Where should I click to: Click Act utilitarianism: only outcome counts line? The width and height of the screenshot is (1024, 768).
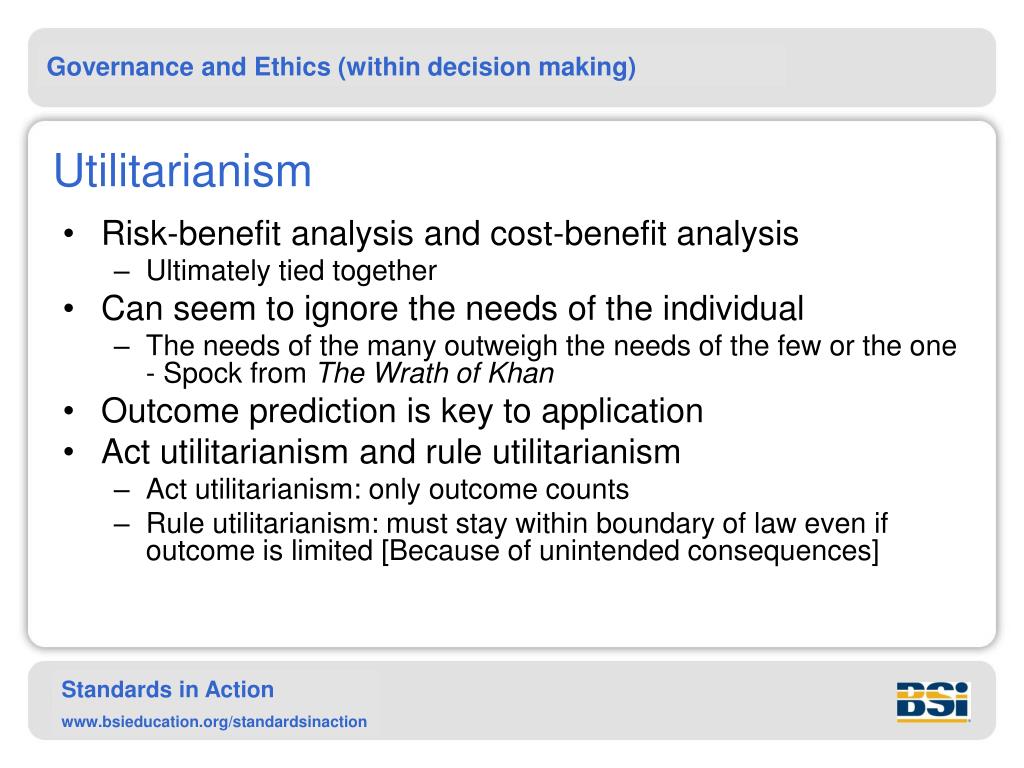click(387, 489)
